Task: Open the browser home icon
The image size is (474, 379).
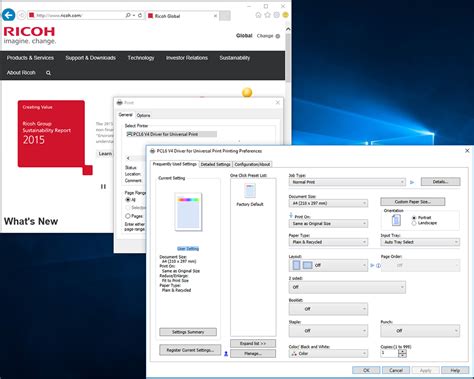Action: [x=258, y=15]
